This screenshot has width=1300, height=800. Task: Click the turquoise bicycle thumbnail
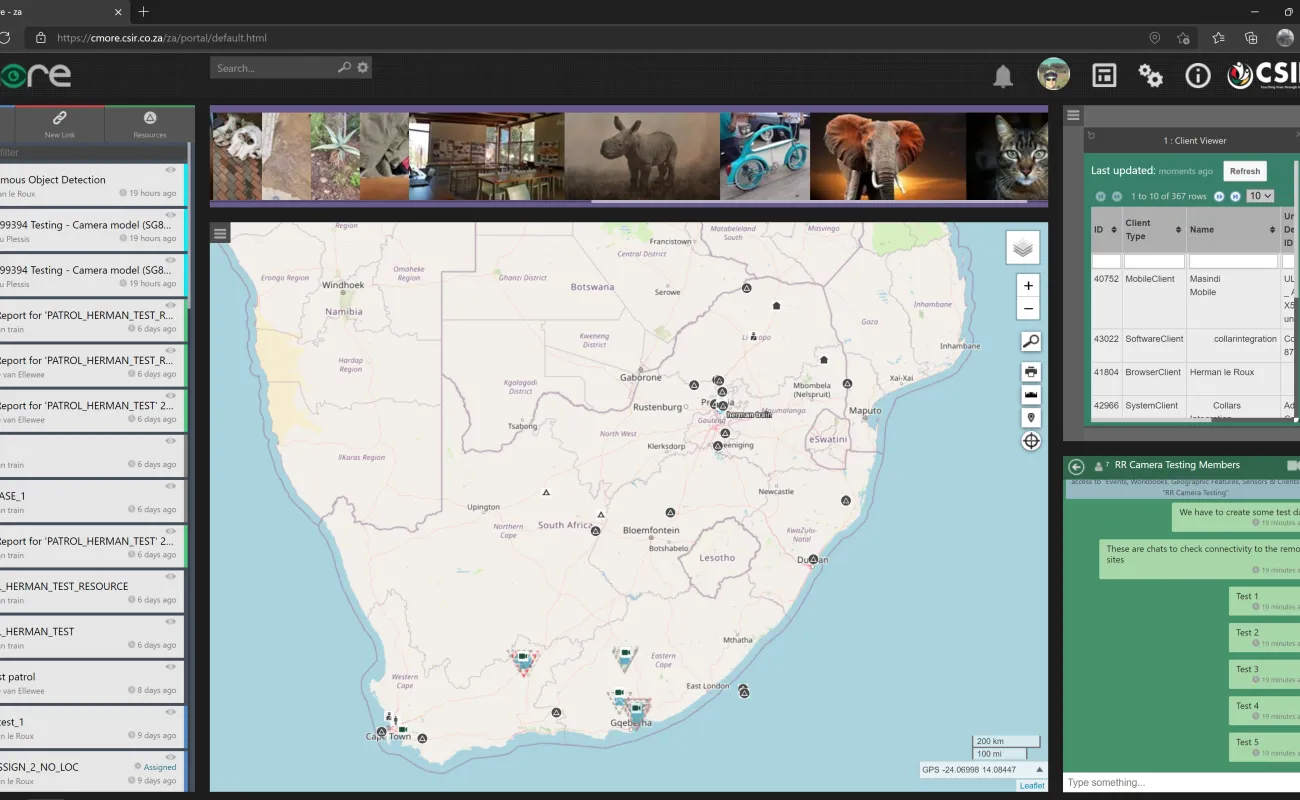click(x=765, y=156)
